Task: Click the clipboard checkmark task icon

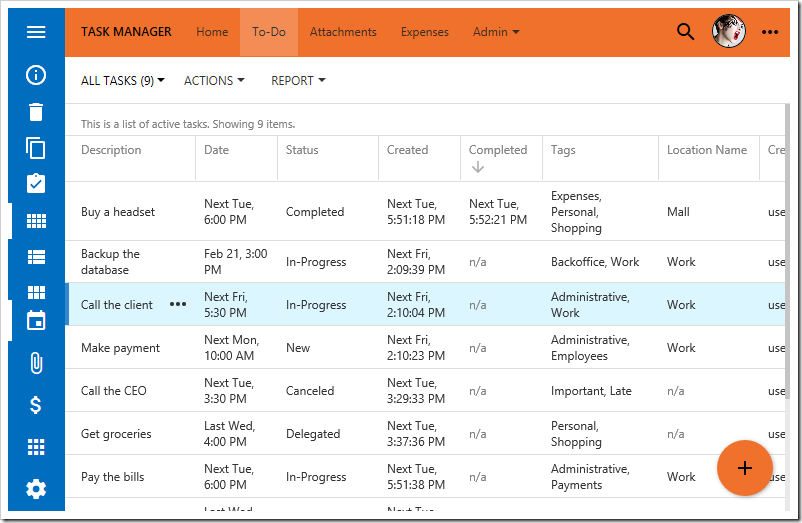Action: (36, 184)
